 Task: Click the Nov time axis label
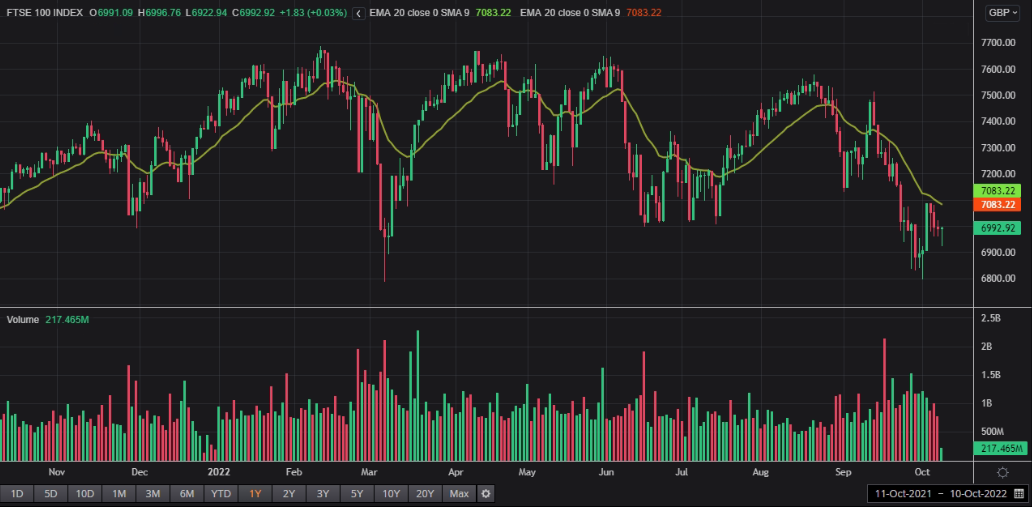[57, 471]
